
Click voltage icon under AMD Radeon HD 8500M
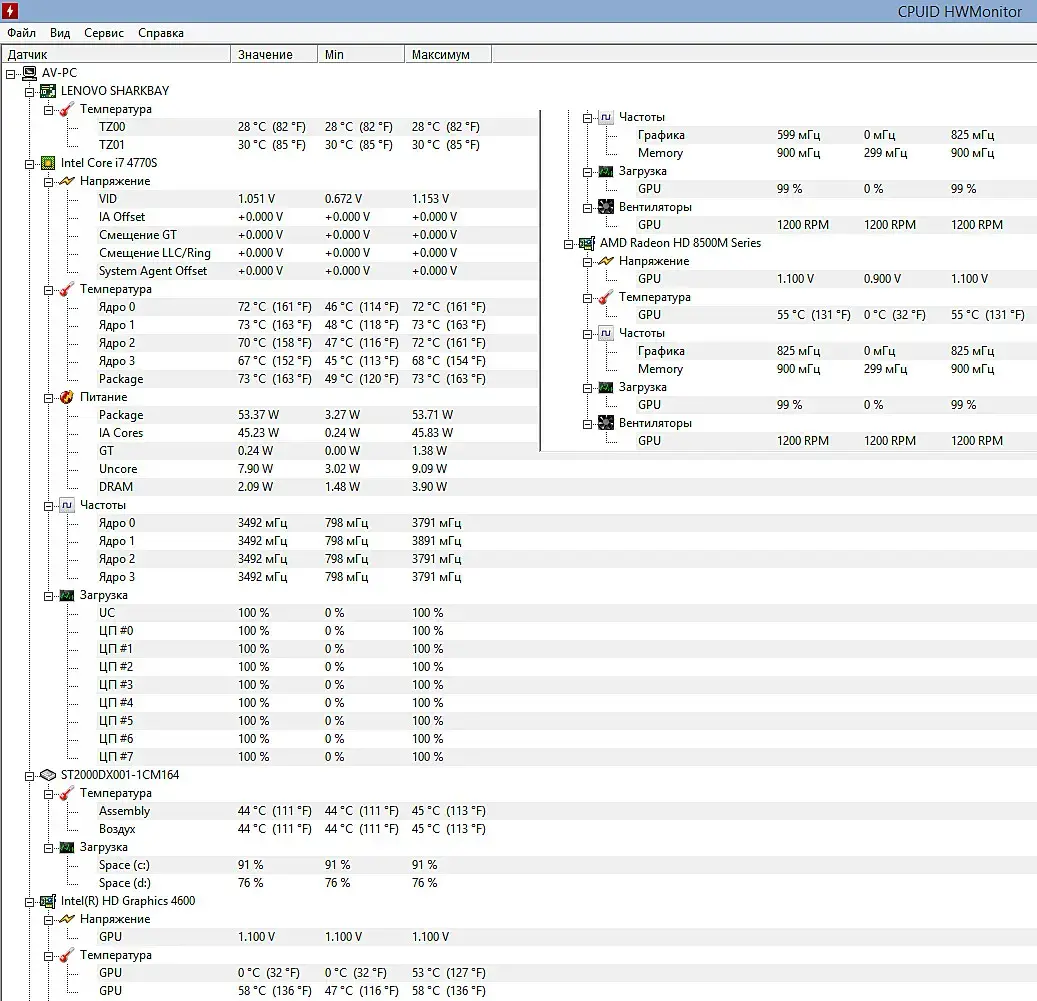(x=606, y=261)
